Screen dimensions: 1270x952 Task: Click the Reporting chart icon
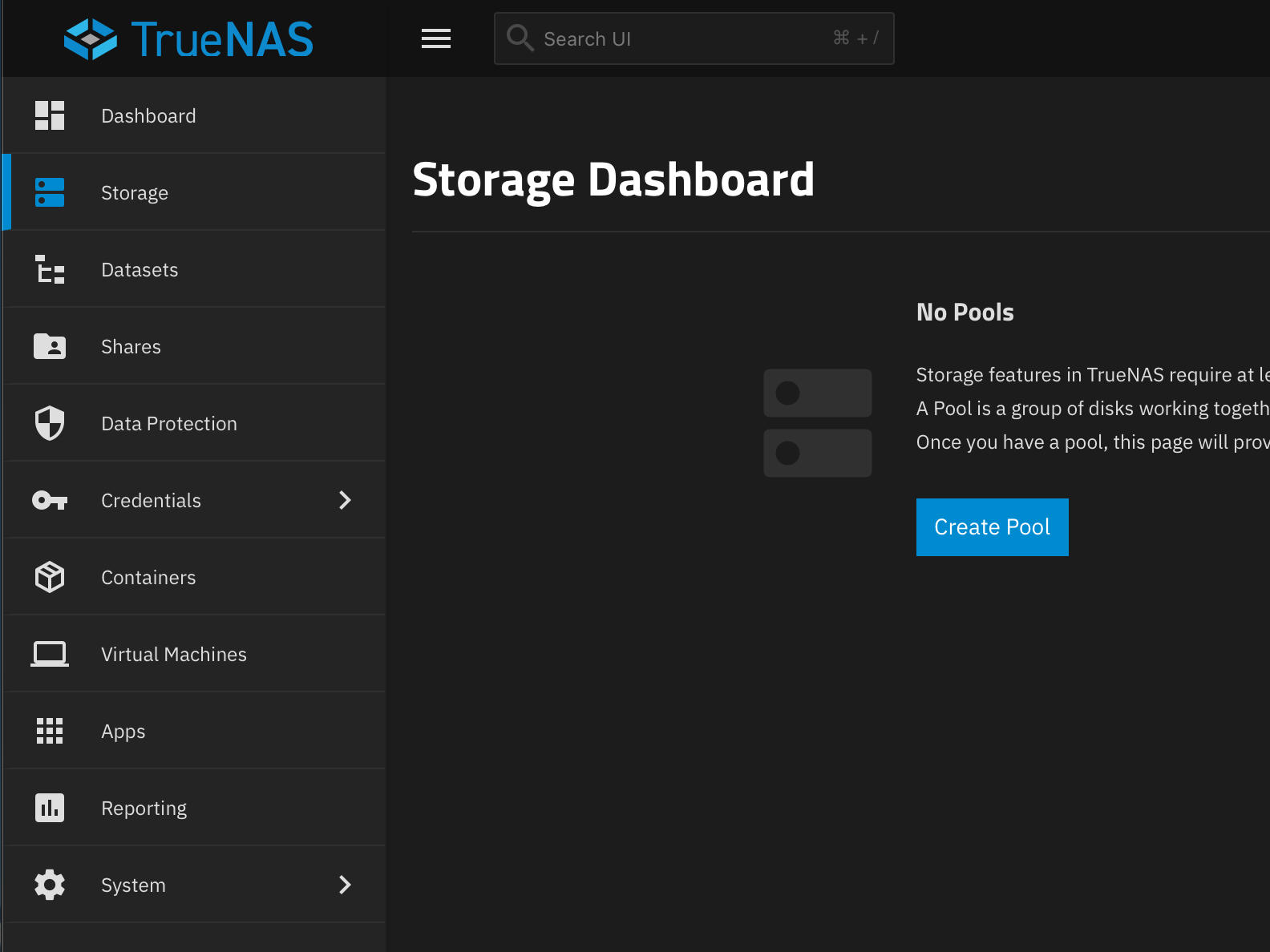pyautogui.click(x=50, y=808)
